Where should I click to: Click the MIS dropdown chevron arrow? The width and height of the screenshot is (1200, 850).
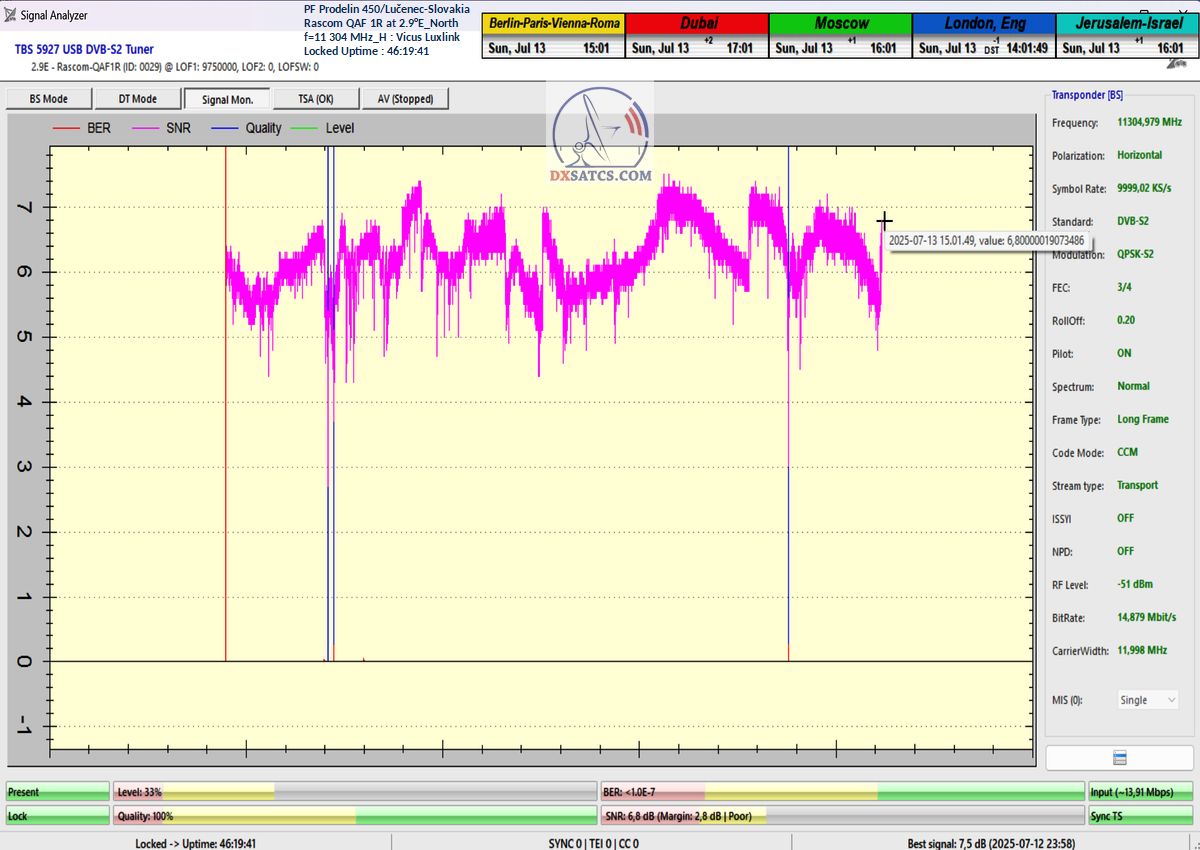pyautogui.click(x=1170, y=700)
